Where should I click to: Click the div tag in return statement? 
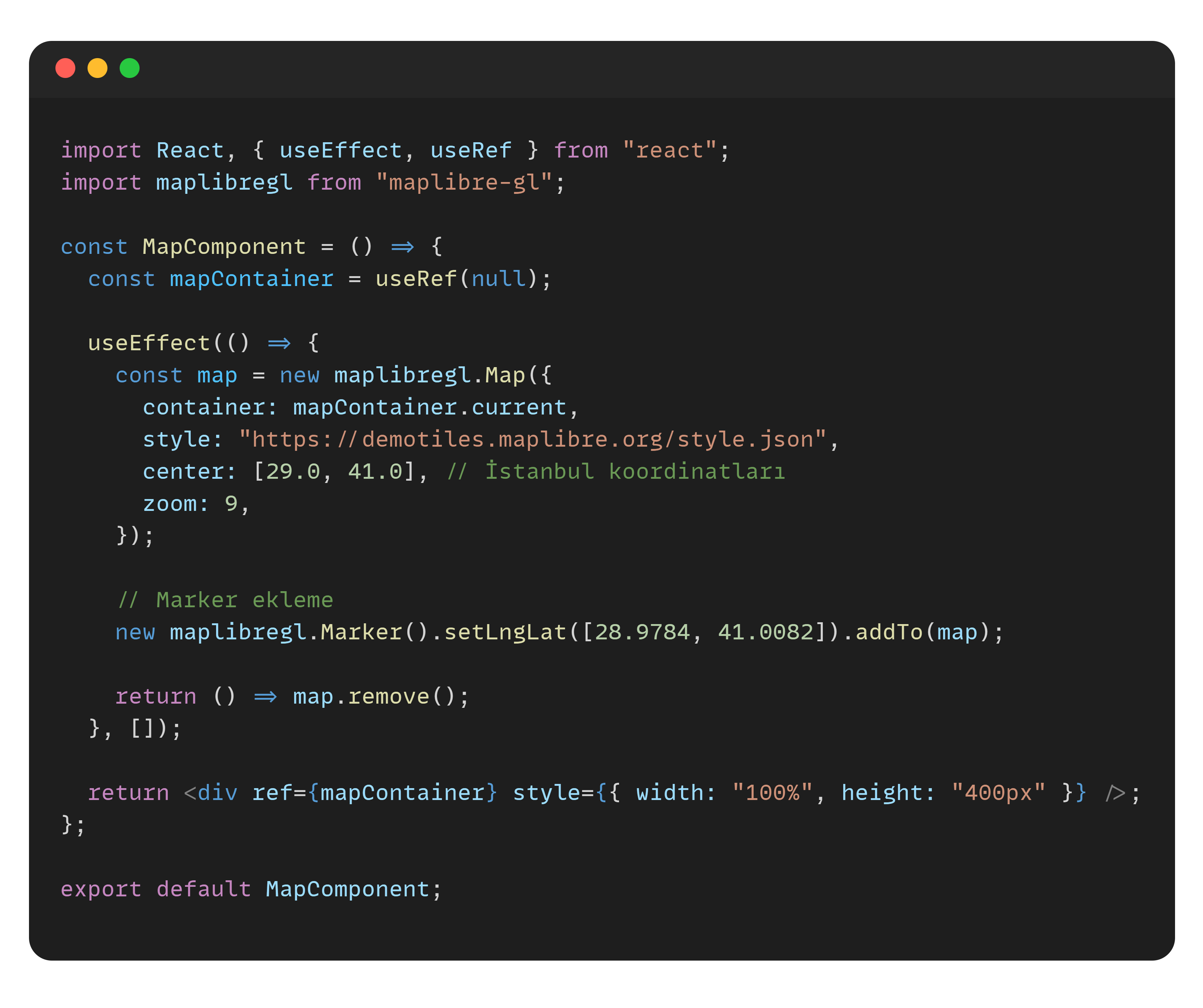[217, 793]
